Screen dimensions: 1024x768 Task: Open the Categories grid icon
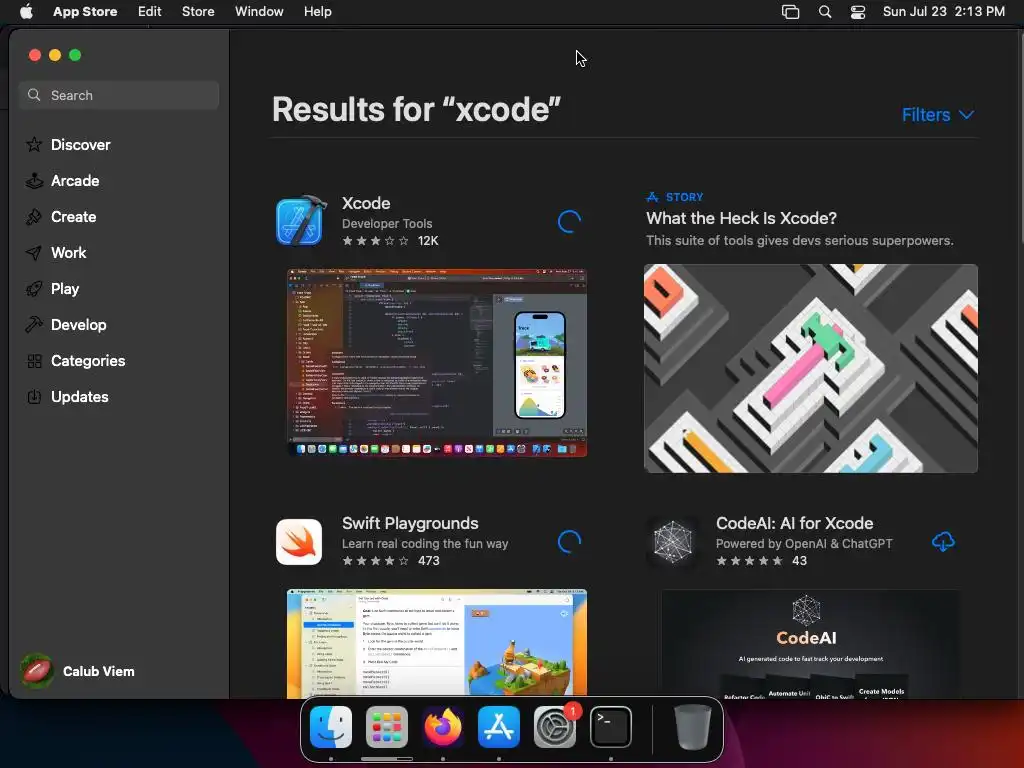click(34, 360)
